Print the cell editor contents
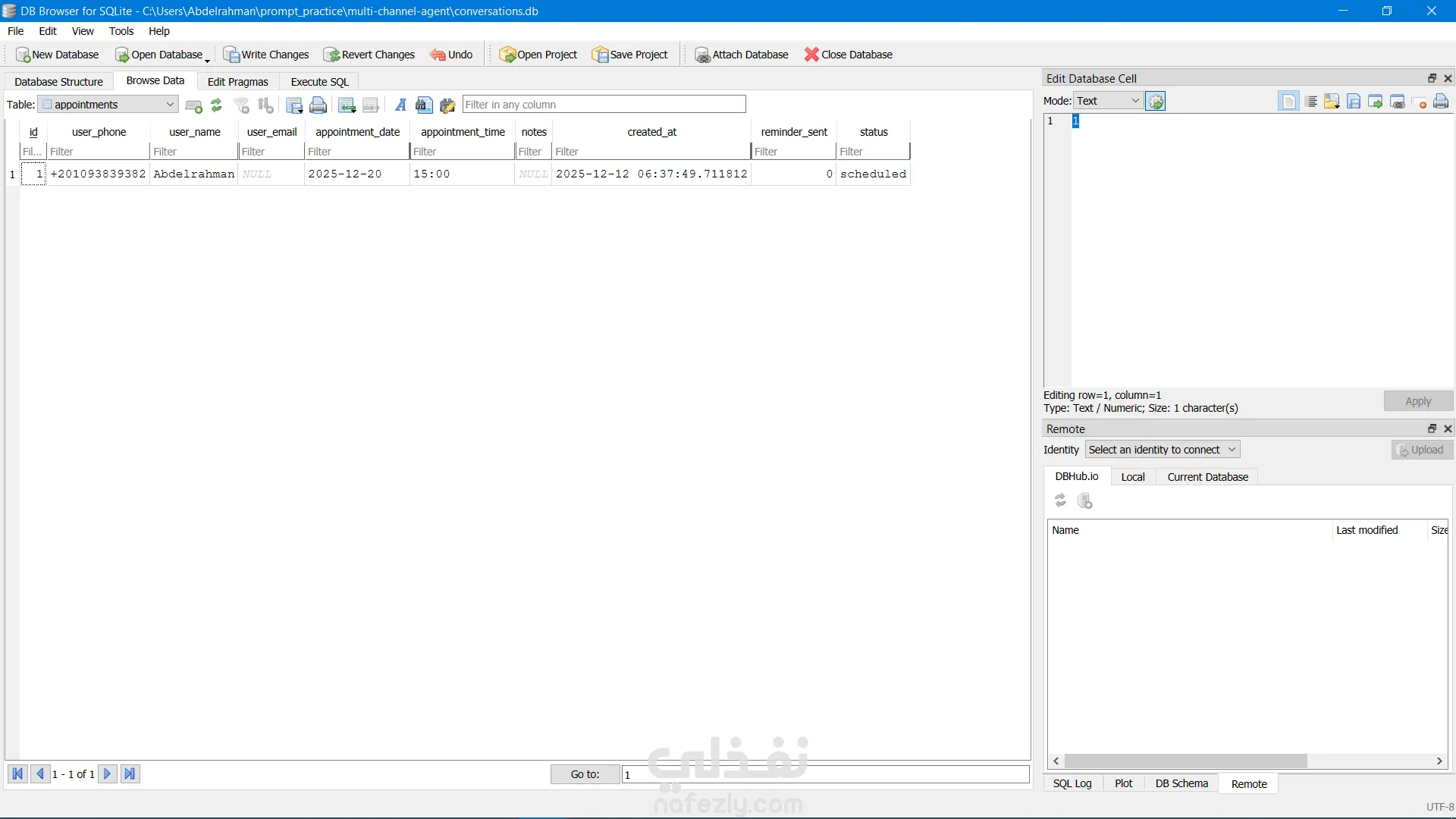This screenshot has height=819, width=1456. tap(1442, 102)
